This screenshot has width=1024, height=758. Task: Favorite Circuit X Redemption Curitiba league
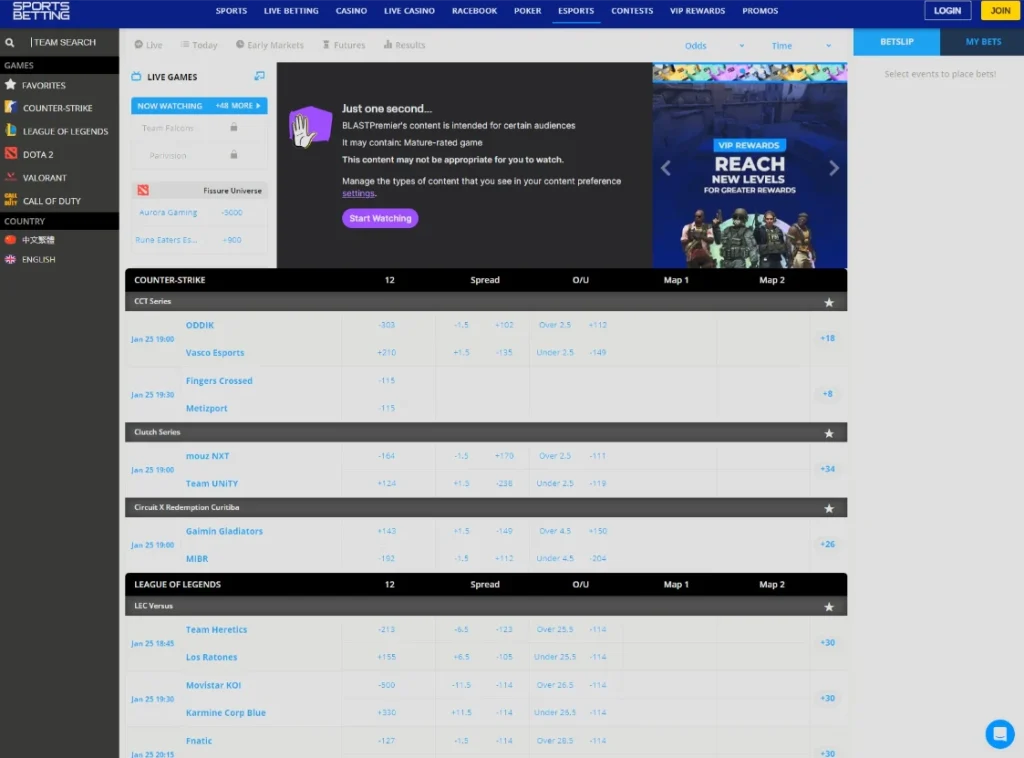click(x=829, y=508)
